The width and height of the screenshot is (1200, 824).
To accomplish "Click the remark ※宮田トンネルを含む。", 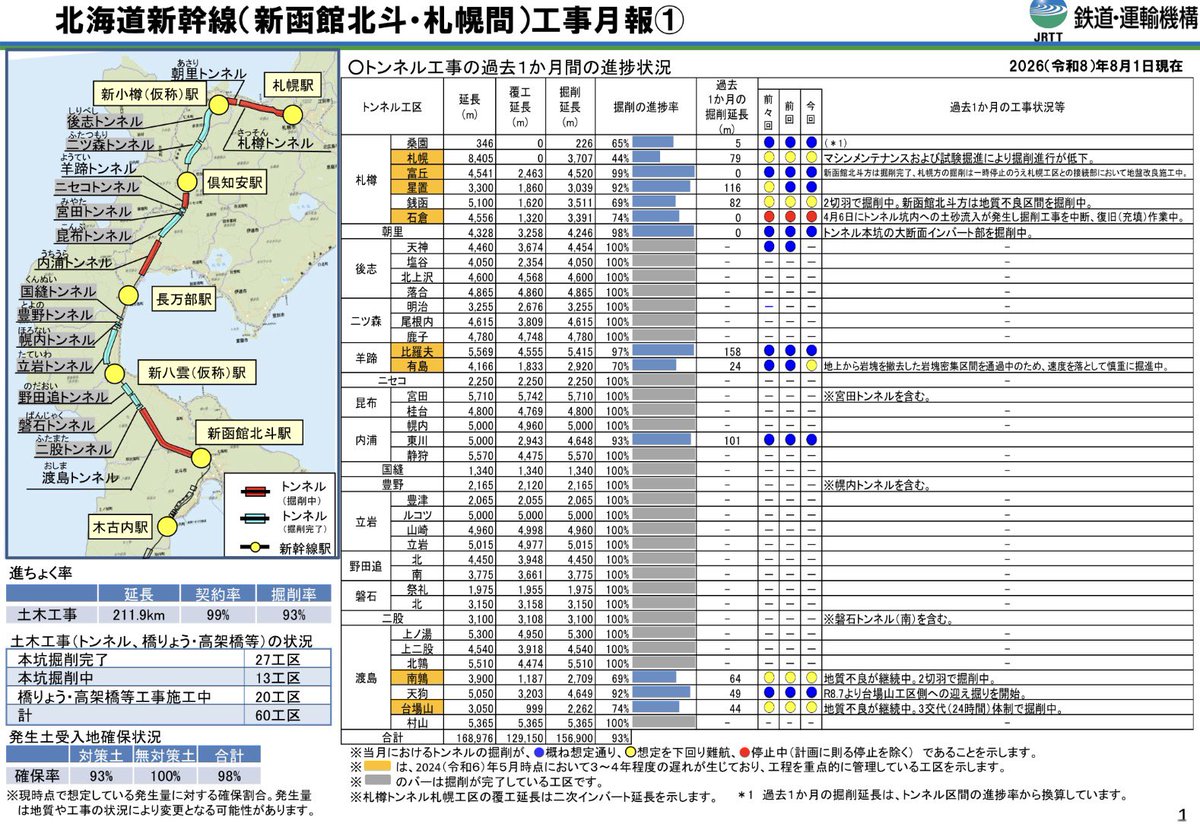I will tap(877, 395).
